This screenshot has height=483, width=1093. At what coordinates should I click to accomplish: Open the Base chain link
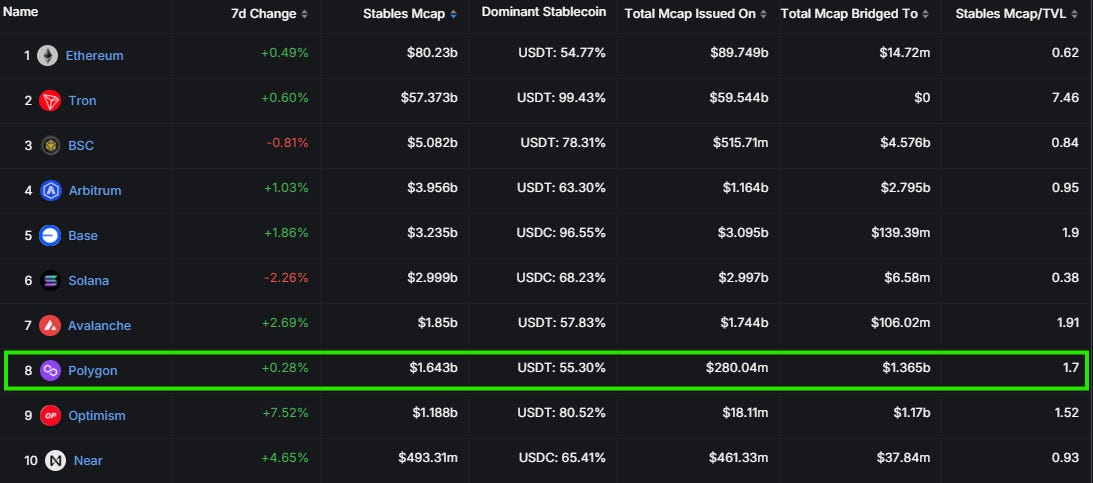(x=83, y=236)
